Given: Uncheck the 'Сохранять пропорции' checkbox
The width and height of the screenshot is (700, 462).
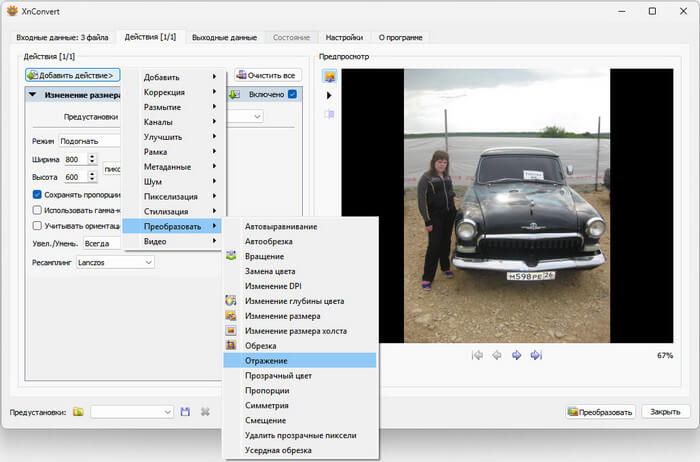Looking at the screenshot, I should [x=37, y=194].
